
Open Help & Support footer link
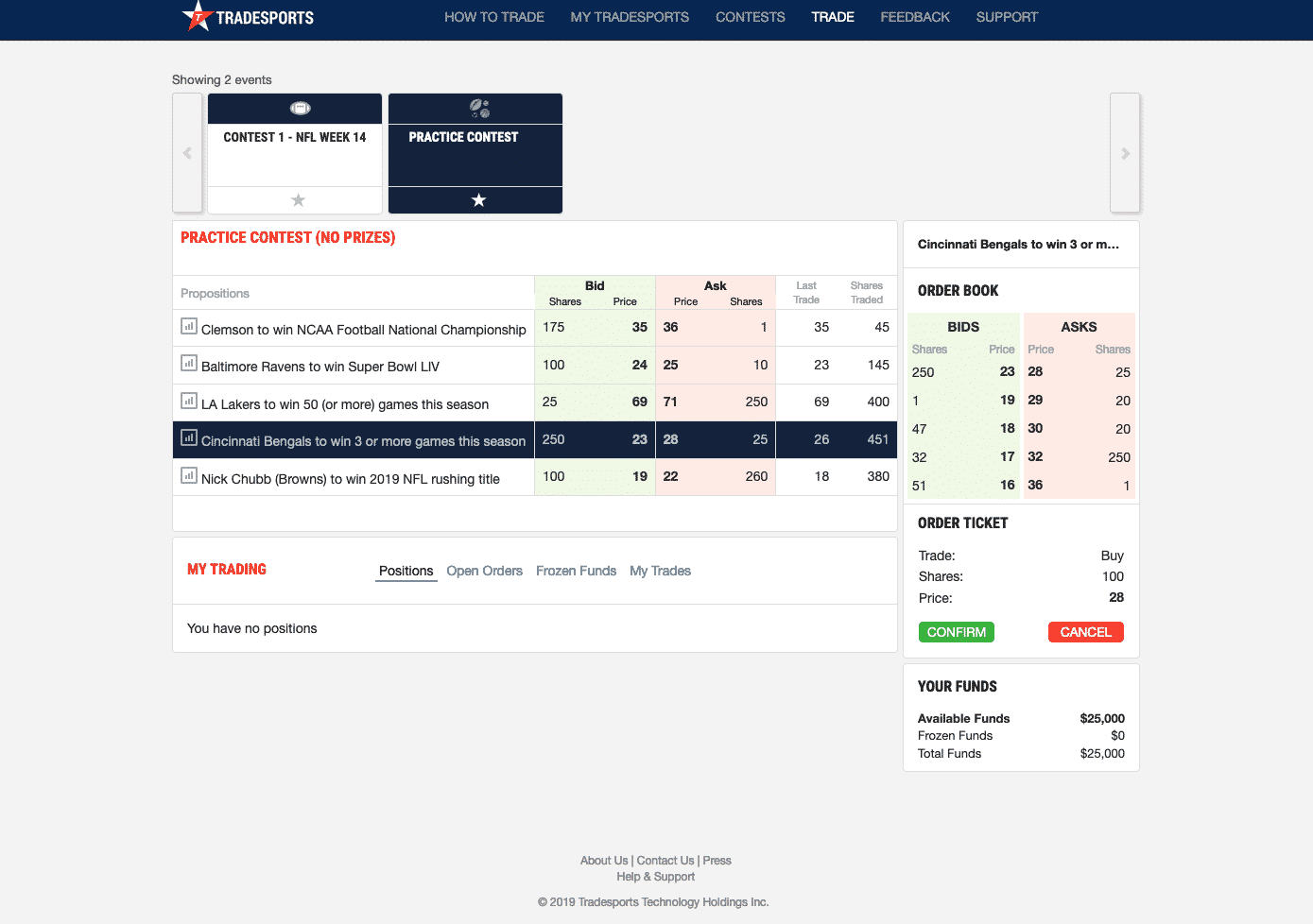(x=656, y=877)
